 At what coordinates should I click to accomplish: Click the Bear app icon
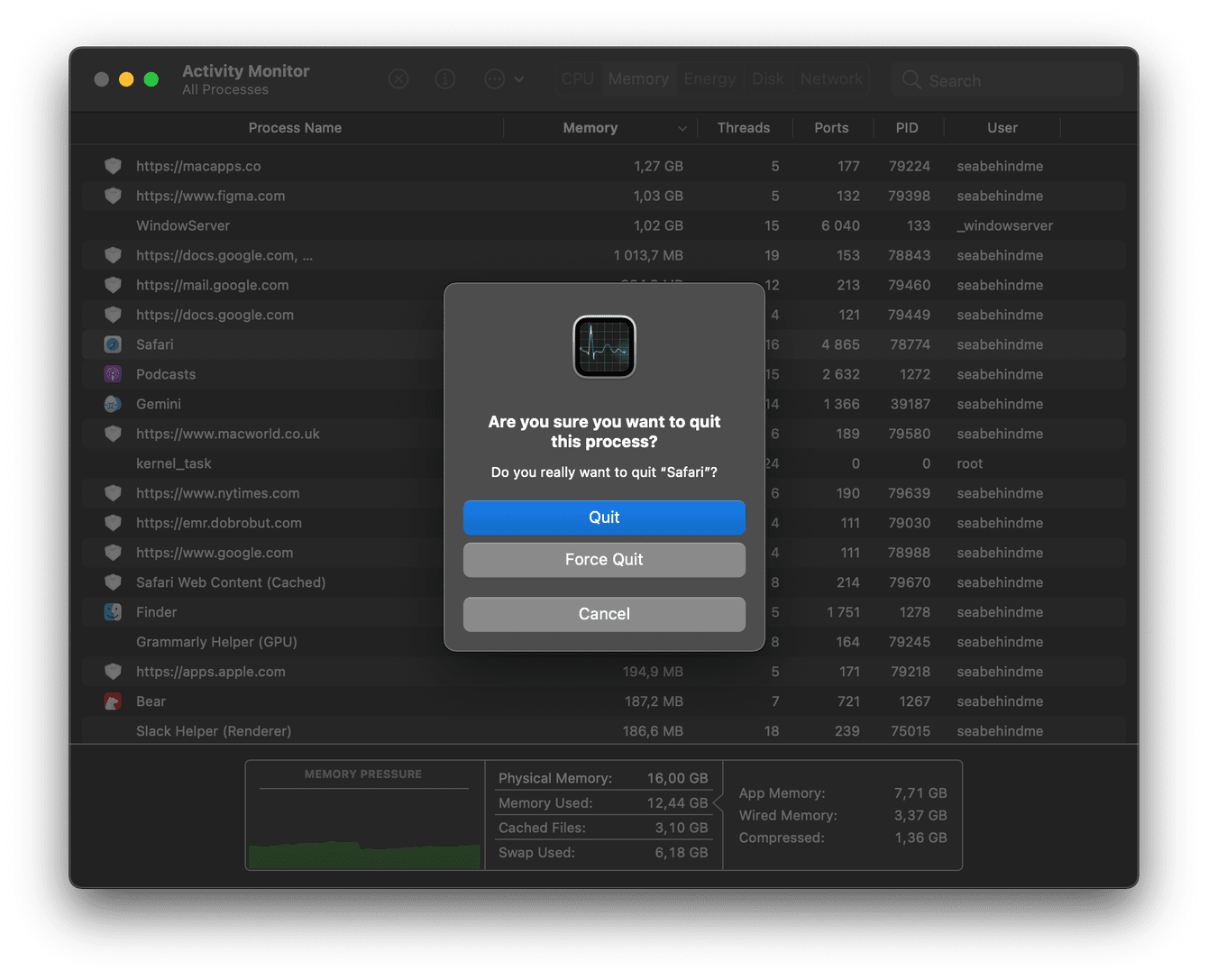(113, 701)
